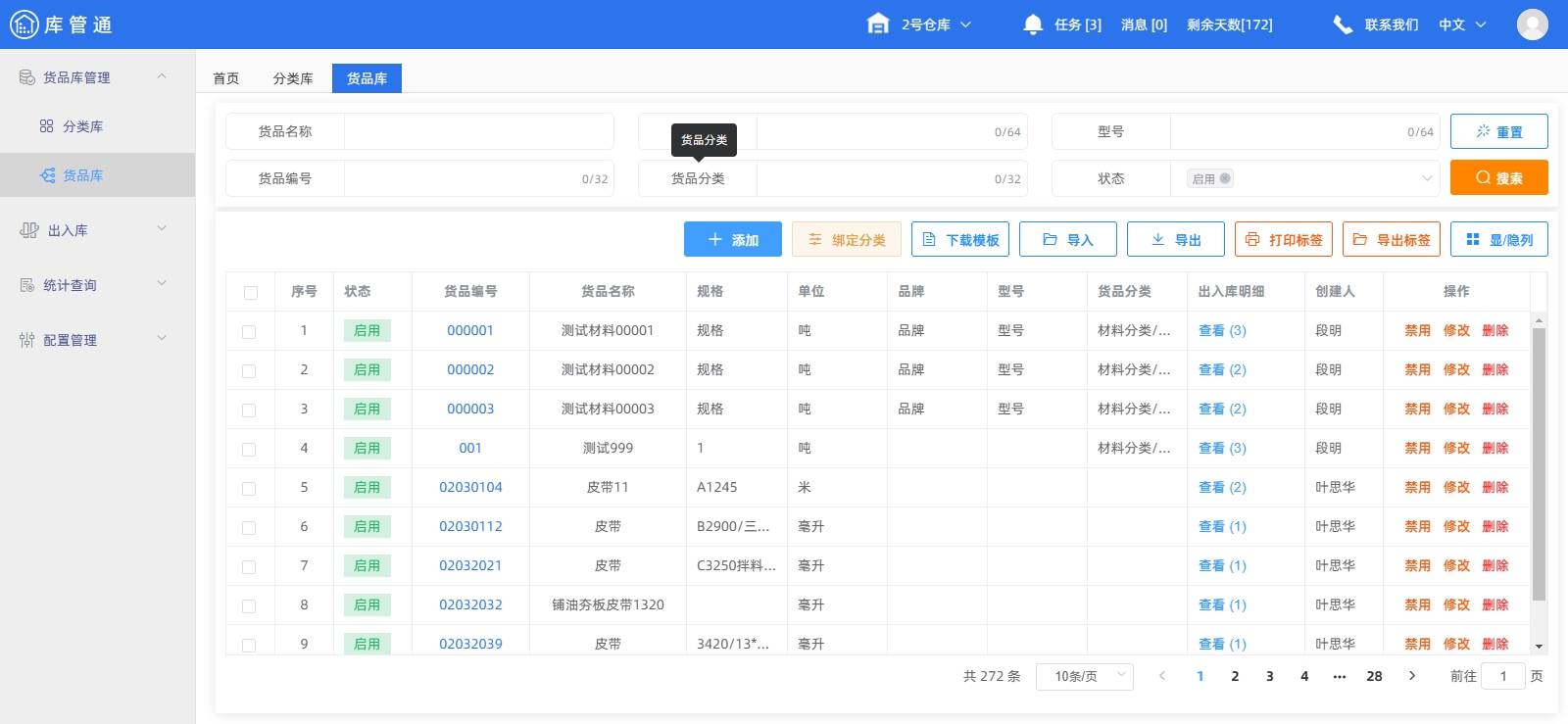Screen dimensions: 1568x724
Task: Toggle the select-all checkbox in table header
Action: (251, 292)
